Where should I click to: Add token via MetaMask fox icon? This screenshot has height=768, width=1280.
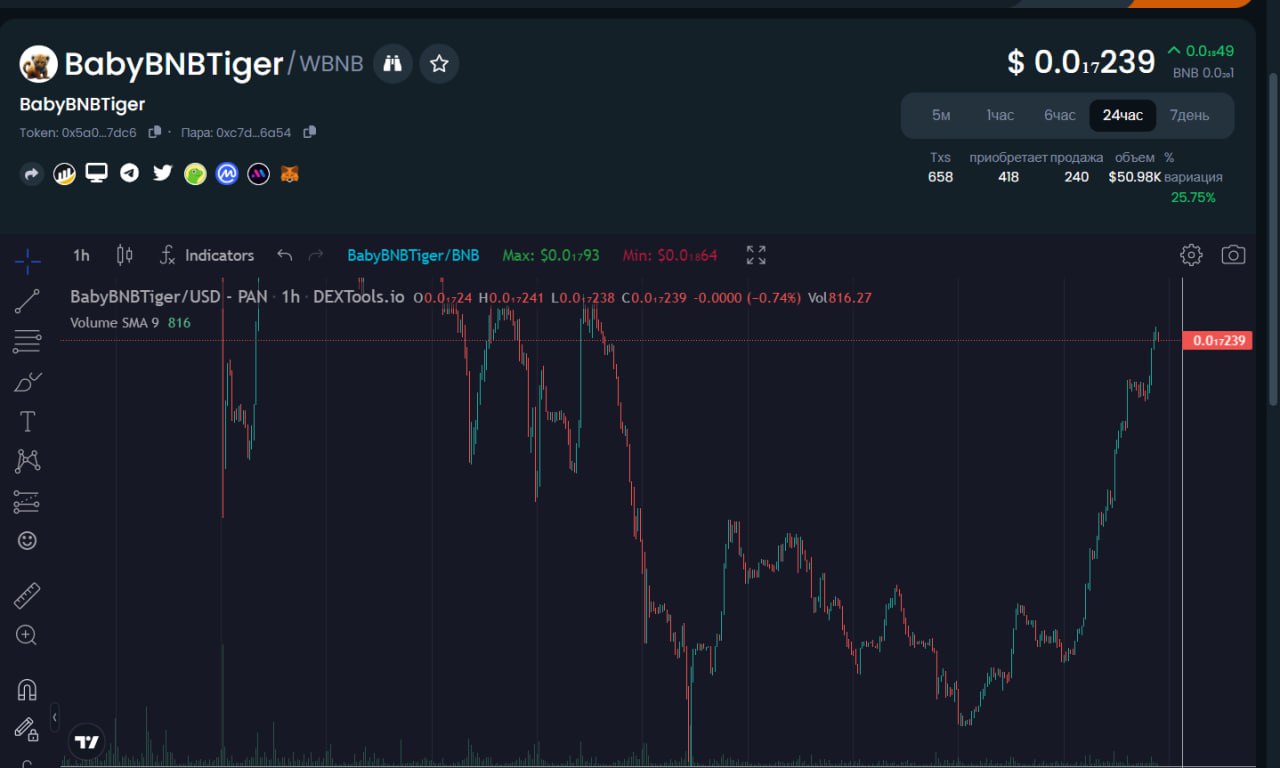click(x=289, y=174)
